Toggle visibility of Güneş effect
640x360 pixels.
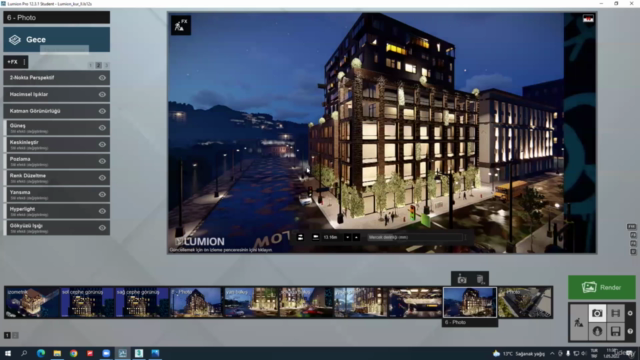point(102,128)
